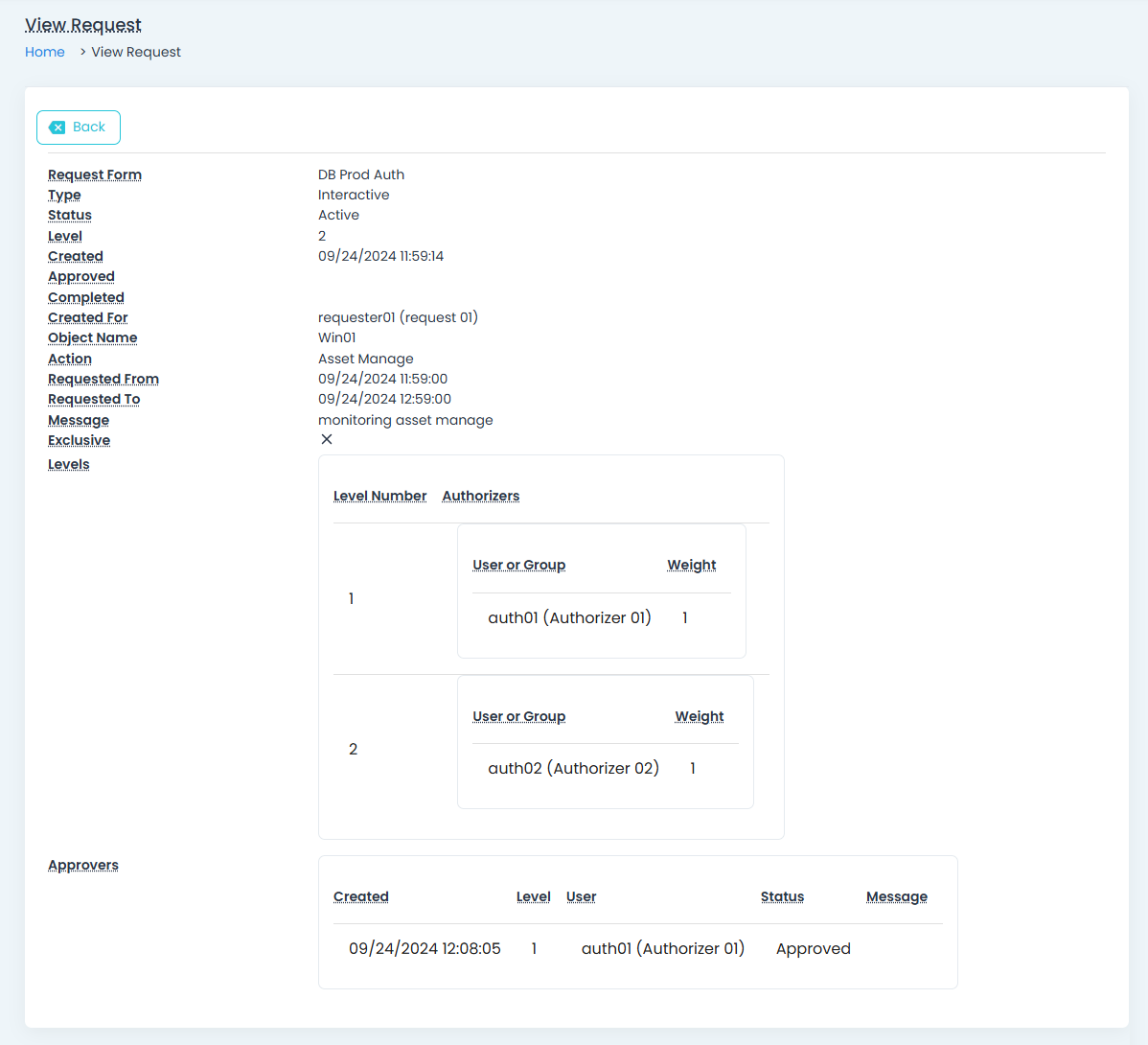Image resolution: width=1148 pixels, height=1045 pixels.
Task: Open the Home breadcrumb link
Action: point(45,52)
